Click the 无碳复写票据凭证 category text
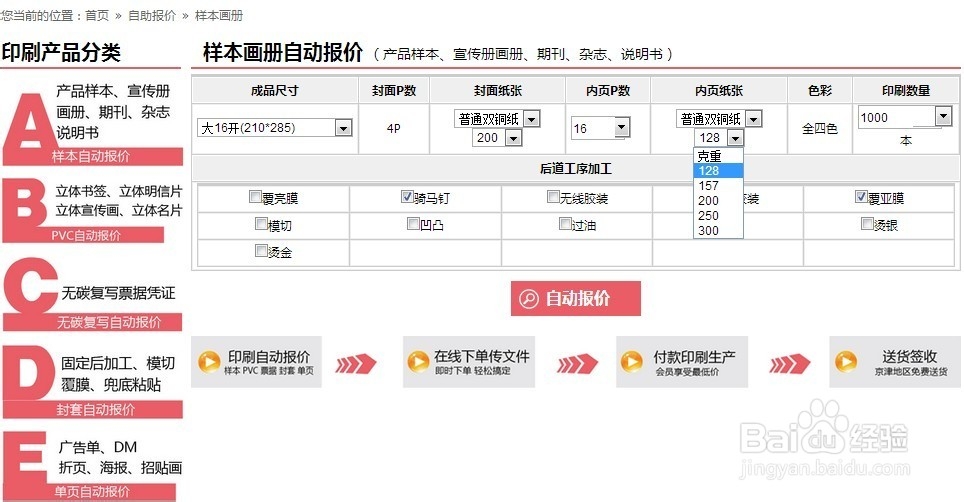Screen dimensions: 964x502 pos(118,292)
